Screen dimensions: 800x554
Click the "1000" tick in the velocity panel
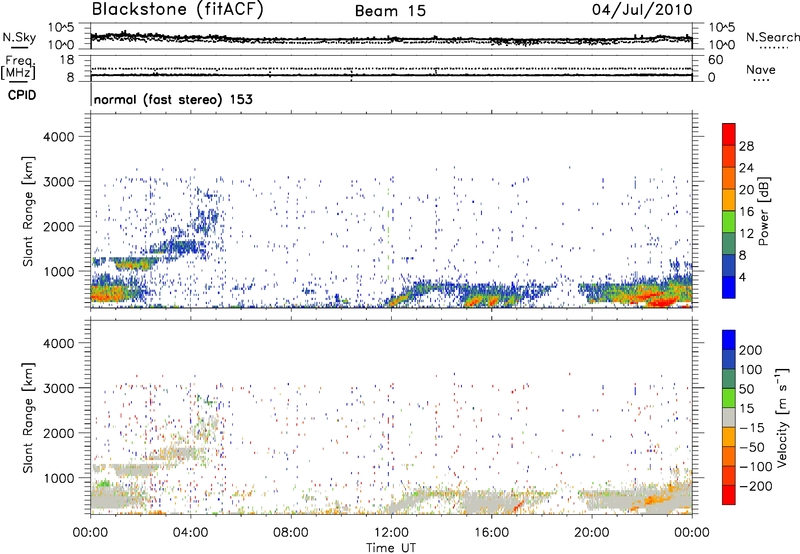58,478
